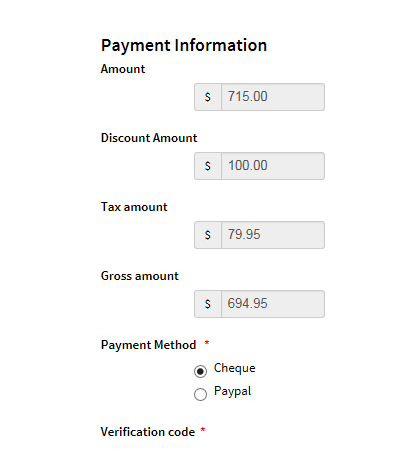Click the Amount field label
This screenshot has width=399, height=459.
tap(123, 69)
